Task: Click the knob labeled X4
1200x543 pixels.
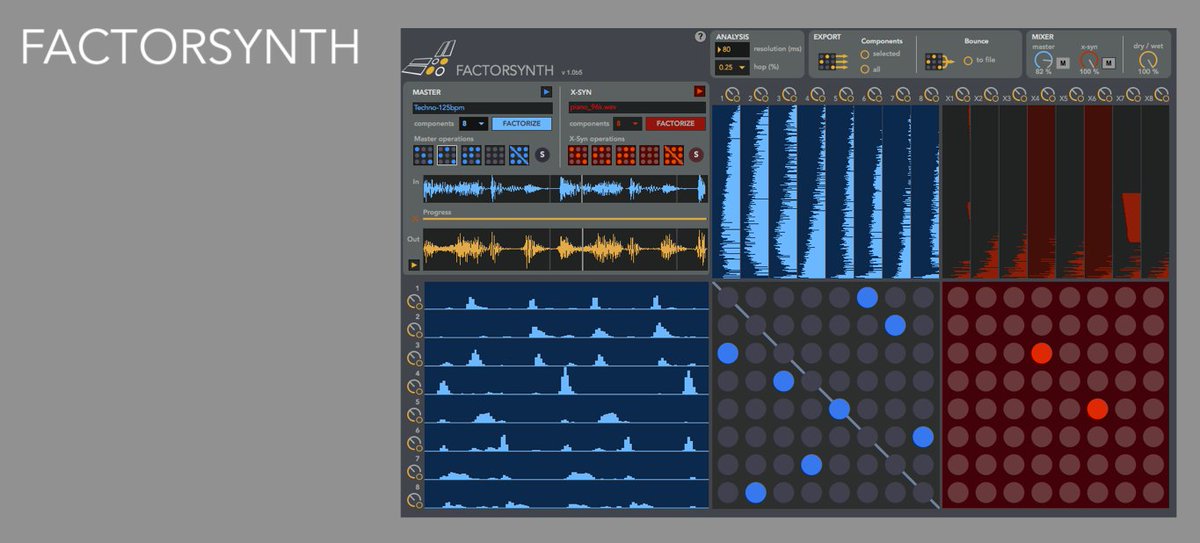Action: coord(1048,95)
